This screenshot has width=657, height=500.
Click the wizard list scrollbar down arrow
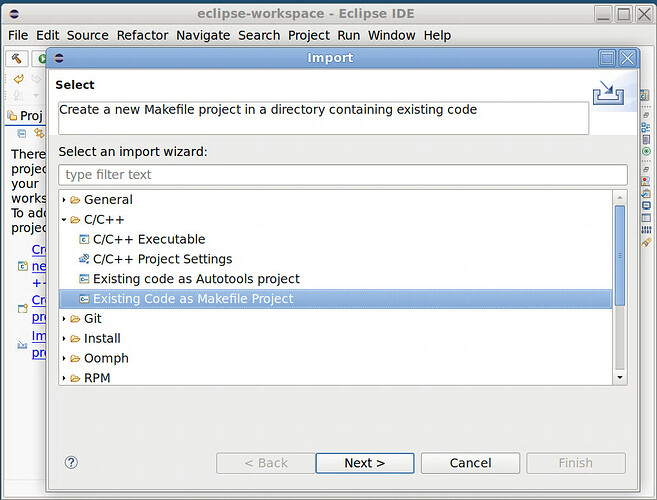click(x=620, y=377)
